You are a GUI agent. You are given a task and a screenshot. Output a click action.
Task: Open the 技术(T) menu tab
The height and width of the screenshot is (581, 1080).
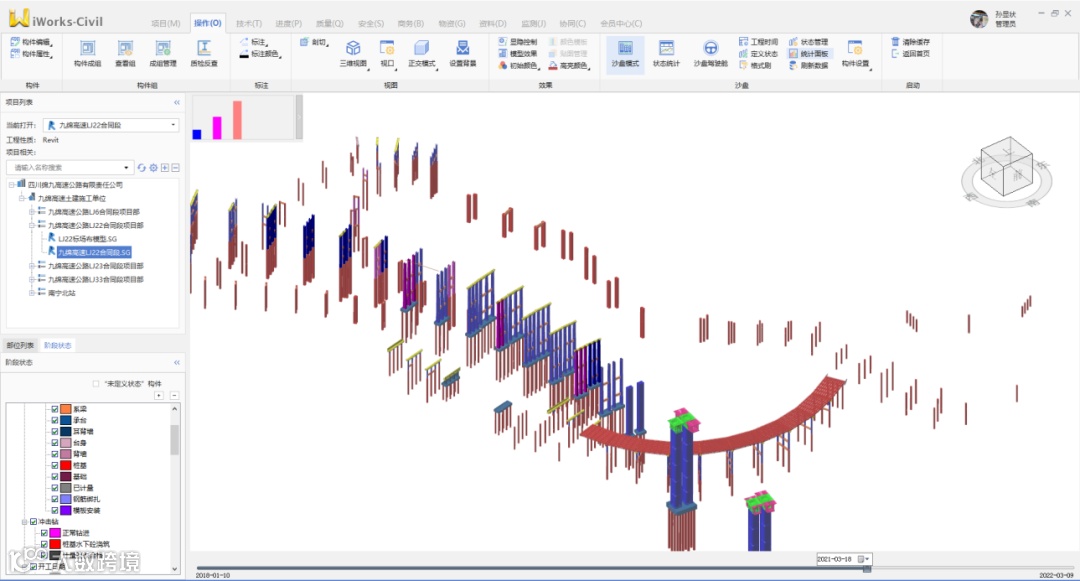pyautogui.click(x=249, y=23)
